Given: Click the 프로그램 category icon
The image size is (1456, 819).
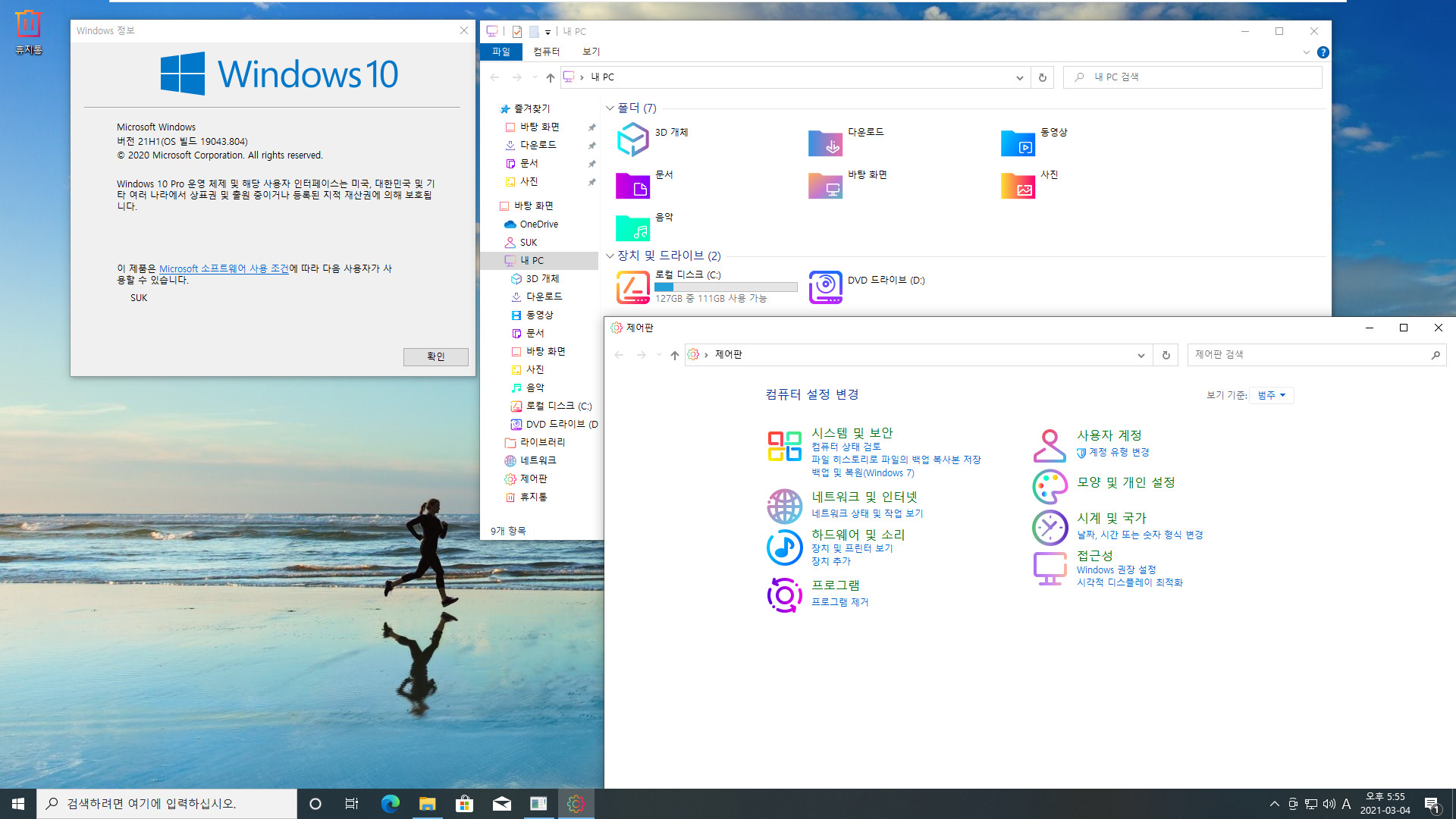Looking at the screenshot, I should 784,595.
